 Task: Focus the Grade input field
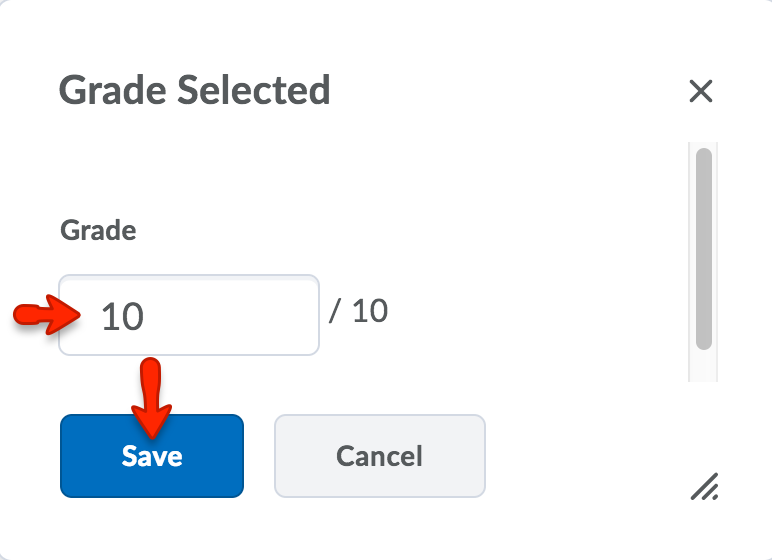189,315
